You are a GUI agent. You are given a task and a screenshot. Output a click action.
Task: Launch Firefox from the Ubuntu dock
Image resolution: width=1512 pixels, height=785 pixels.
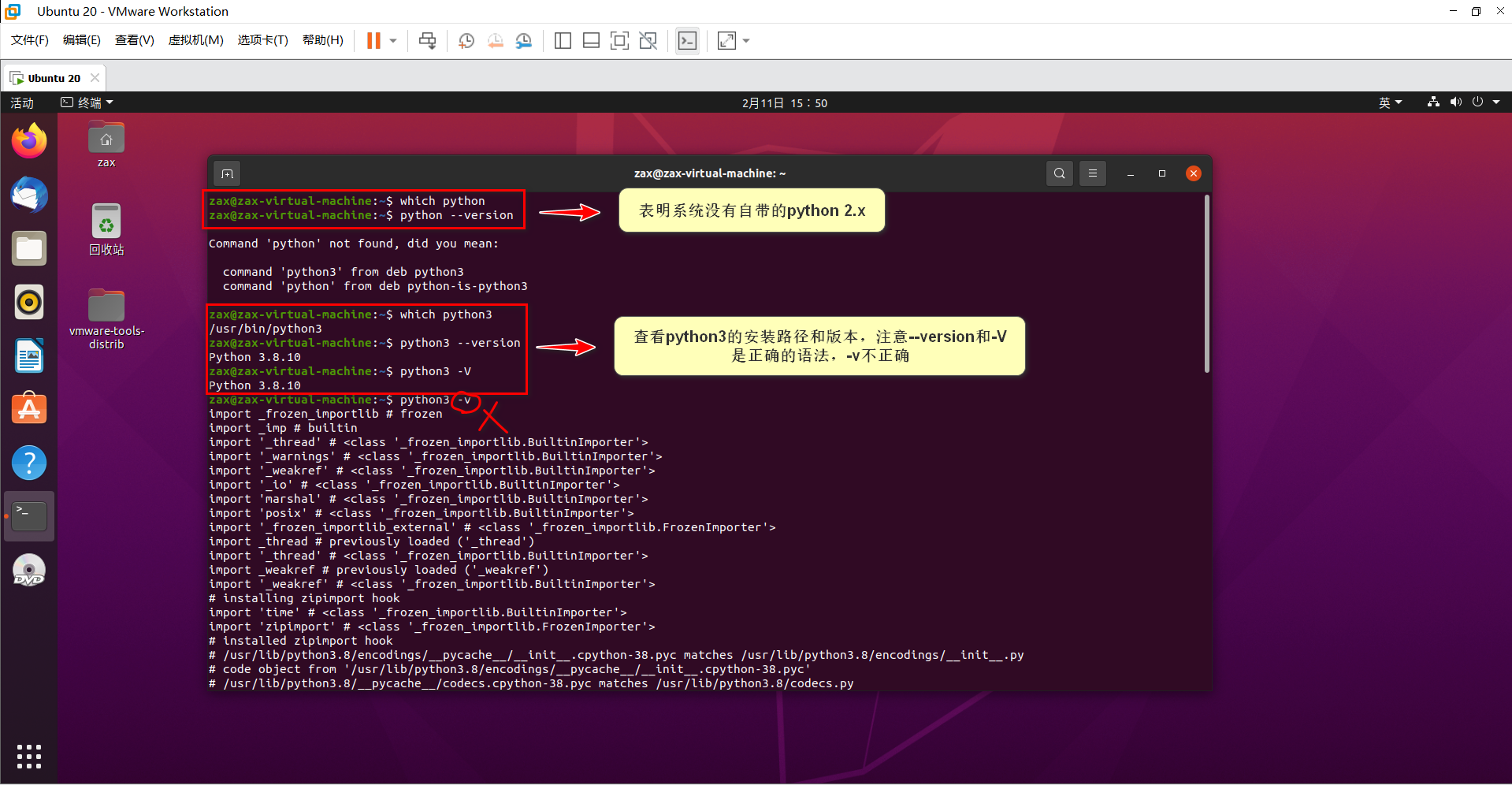[x=28, y=140]
